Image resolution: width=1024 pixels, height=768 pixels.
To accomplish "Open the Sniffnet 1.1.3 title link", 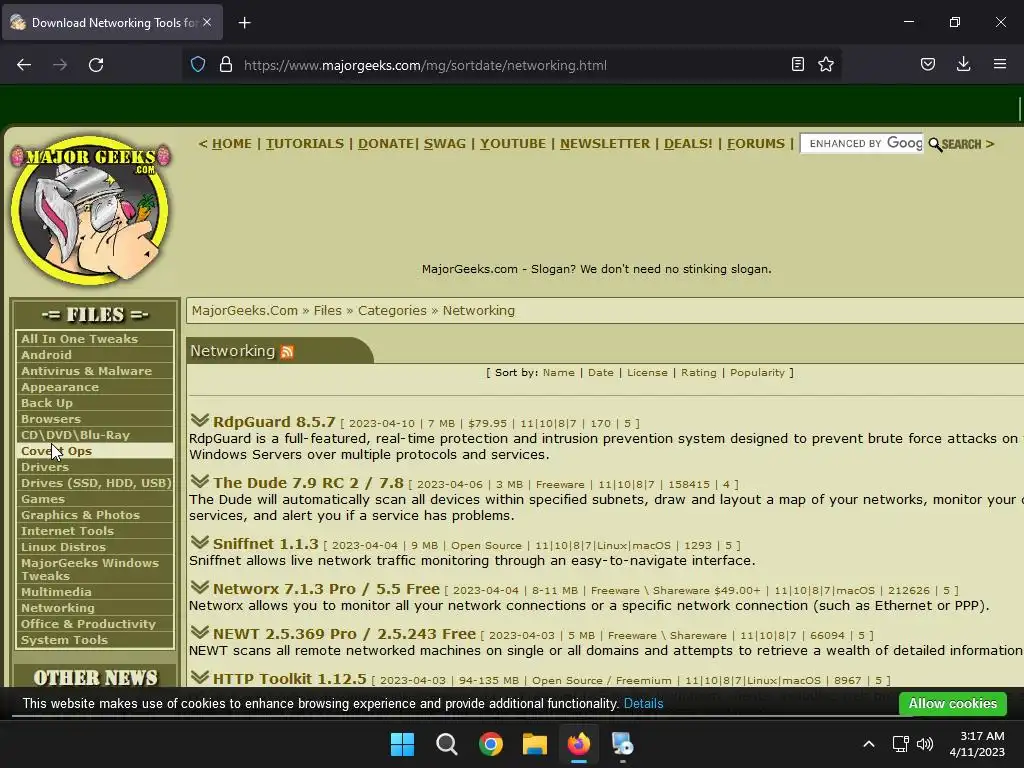I will (266, 543).
